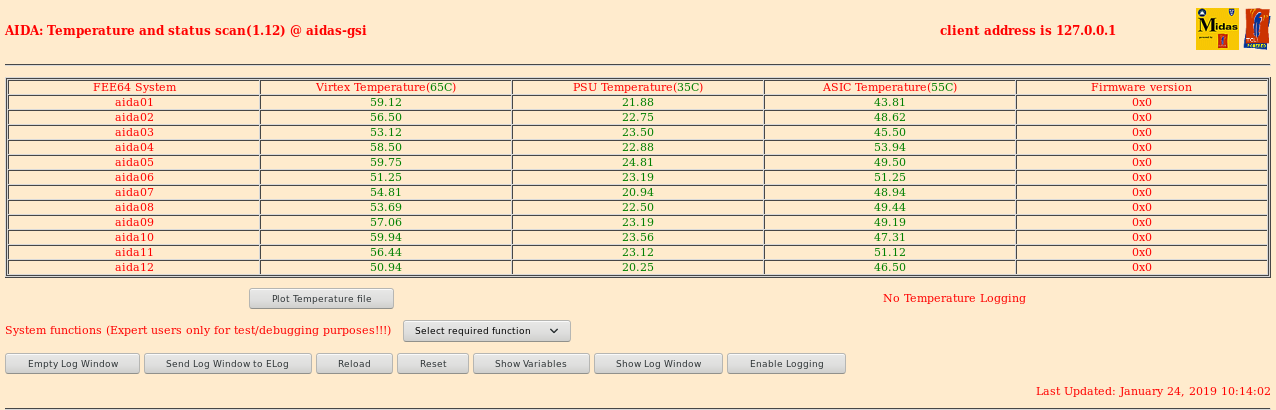Click aida01 firmware version 0x0
This screenshot has width=1276, height=410.
click(1142, 102)
